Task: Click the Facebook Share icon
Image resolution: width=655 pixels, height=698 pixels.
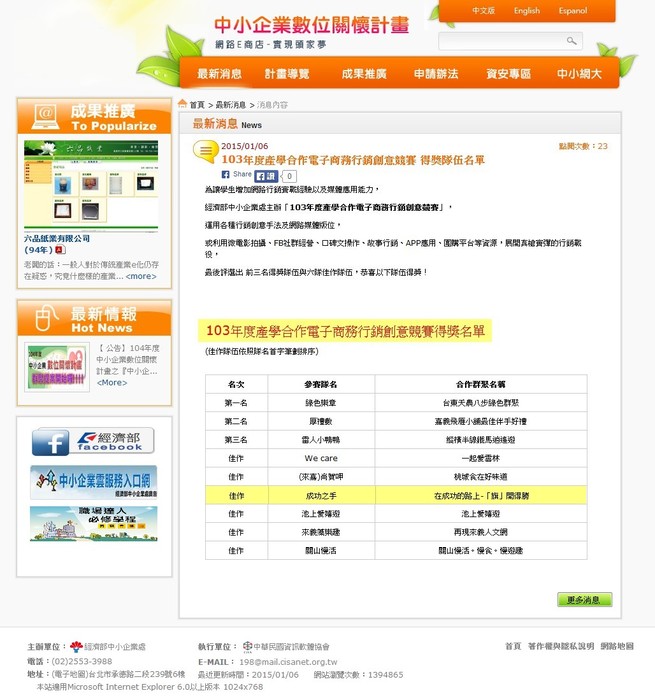Action: [237, 175]
